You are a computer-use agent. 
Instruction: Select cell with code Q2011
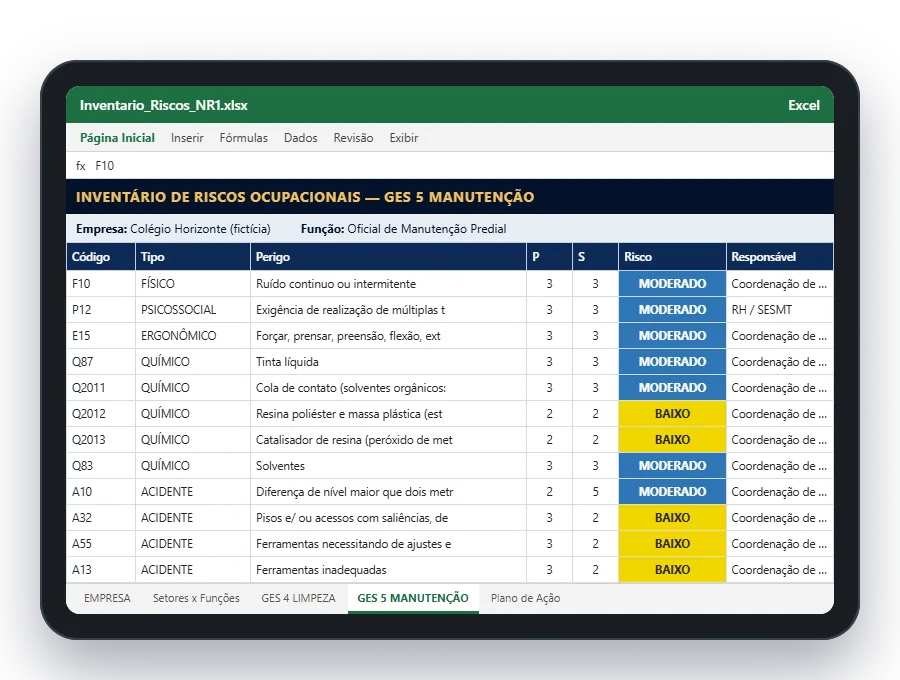click(x=101, y=388)
